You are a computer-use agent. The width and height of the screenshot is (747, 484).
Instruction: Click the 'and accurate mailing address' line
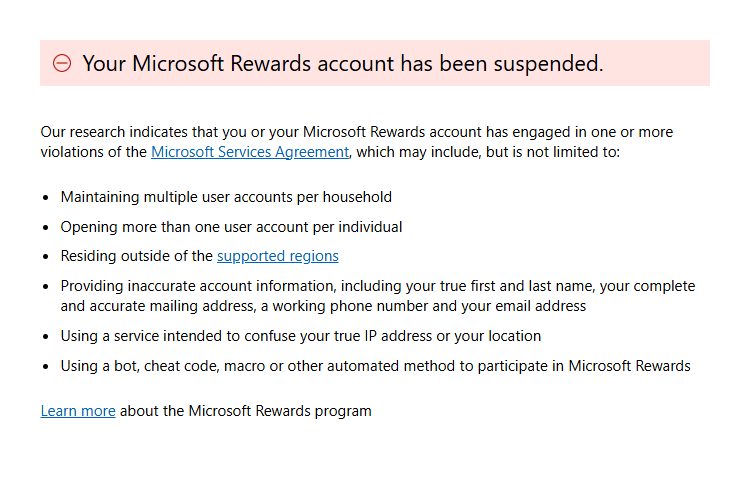pyautogui.click(x=323, y=306)
